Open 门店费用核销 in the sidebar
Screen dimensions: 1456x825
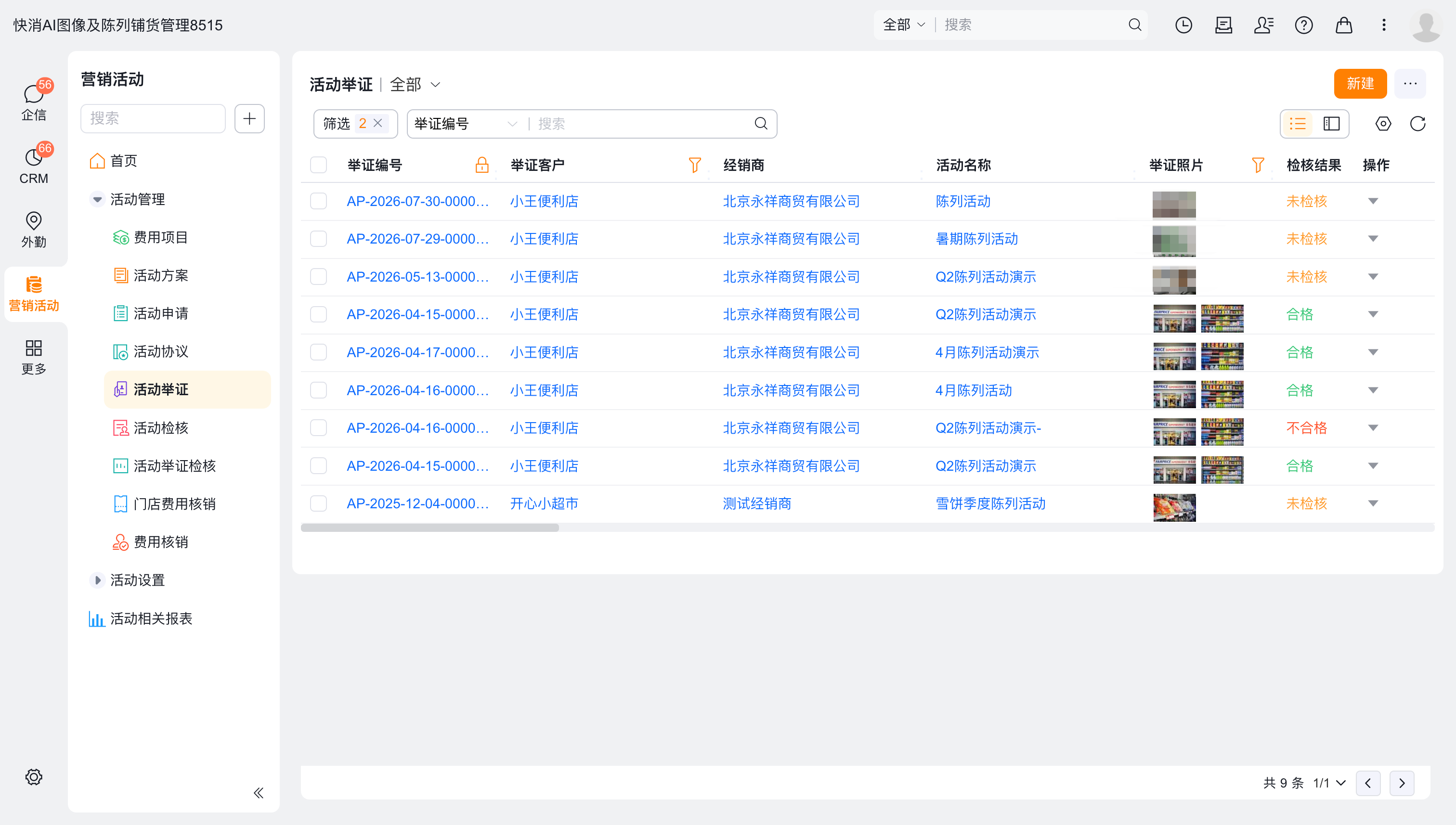tap(175, 504)
